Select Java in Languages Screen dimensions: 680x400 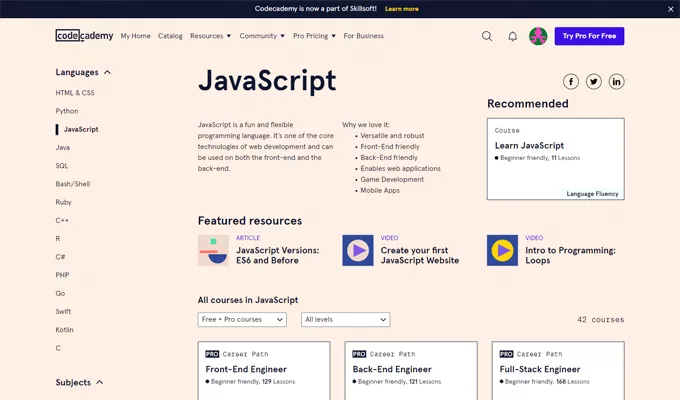[x=62, y=148]
